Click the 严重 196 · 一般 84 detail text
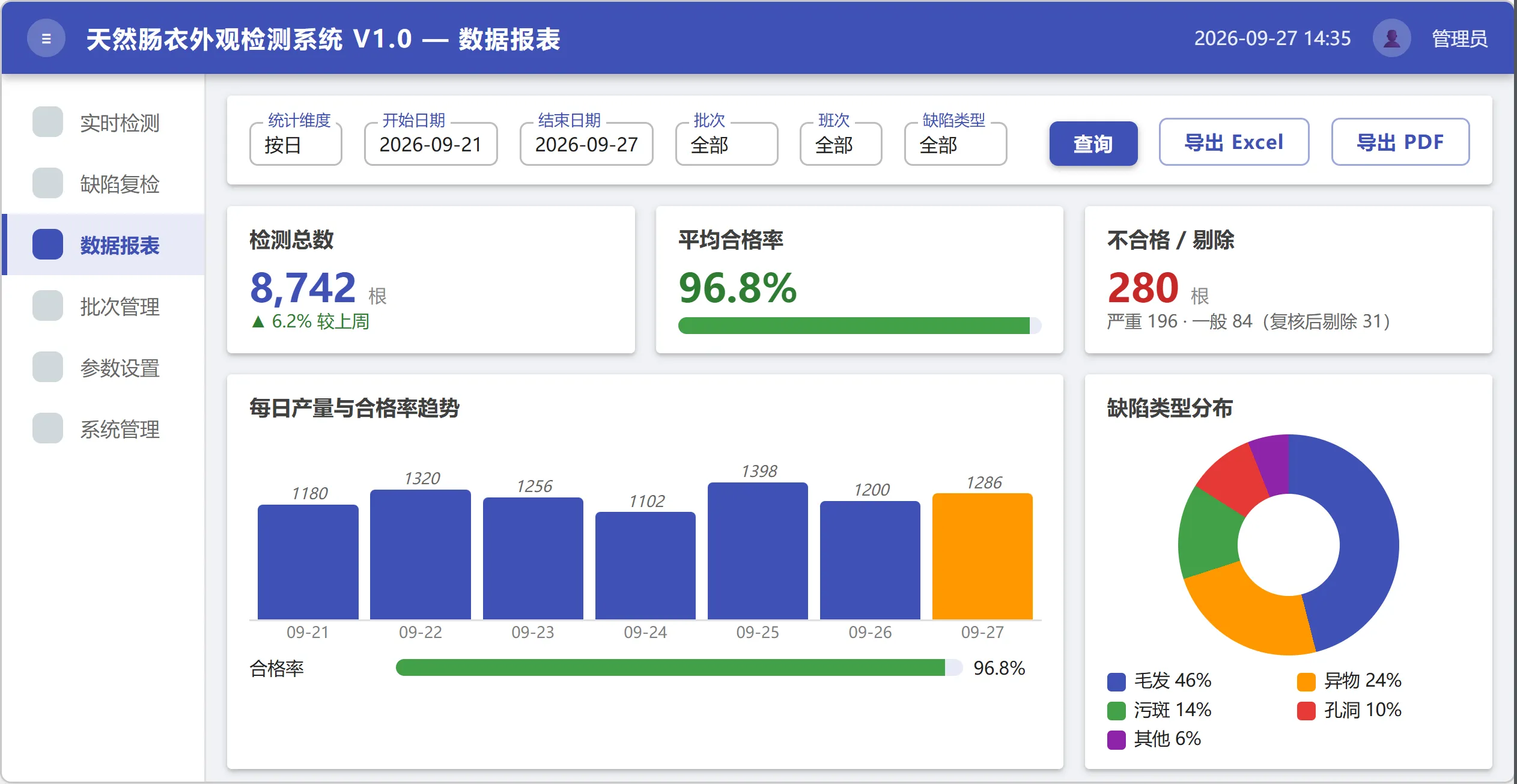 (x=1249, y=321)
